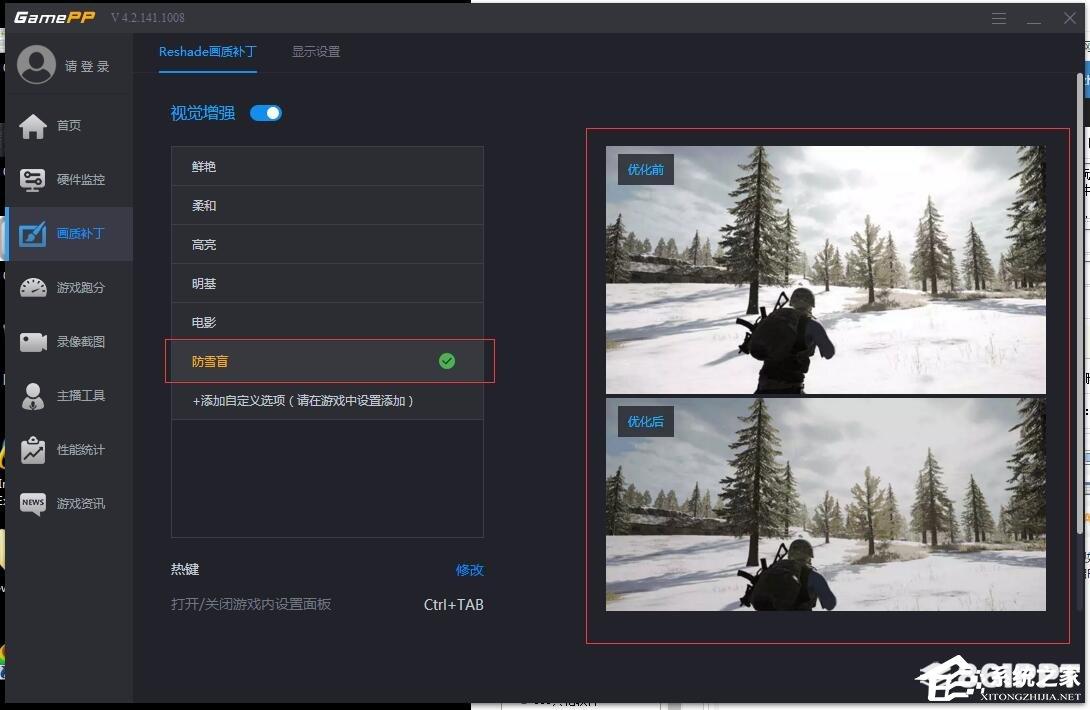Viewport: 1090px width, 710px height.
Task: Toggle the 视觉增强 switch
Action: [x=266, y=113]
